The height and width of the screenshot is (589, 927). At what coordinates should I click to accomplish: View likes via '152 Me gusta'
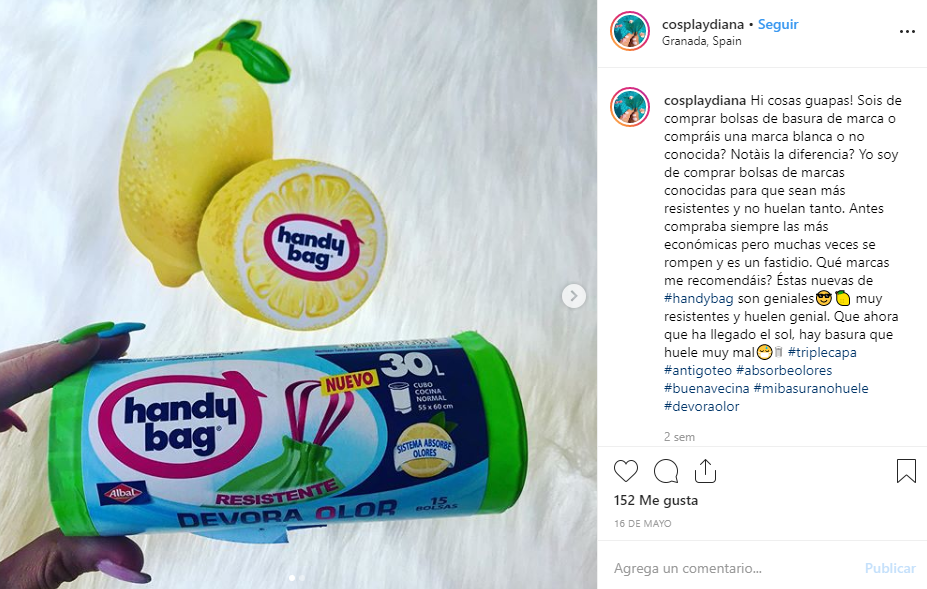(656, 500)
